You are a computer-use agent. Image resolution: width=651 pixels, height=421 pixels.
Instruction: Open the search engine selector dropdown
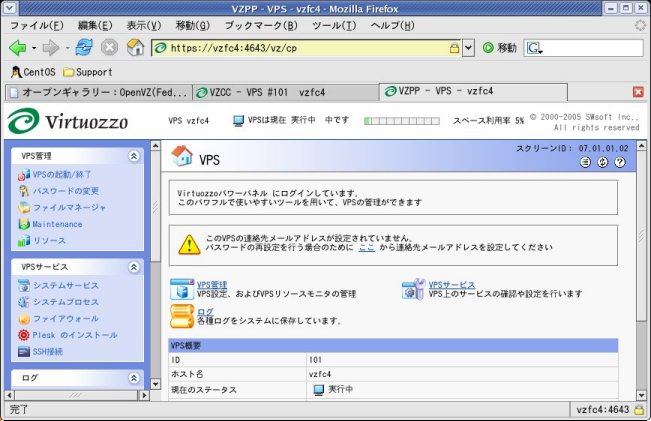tap(534, 48)
